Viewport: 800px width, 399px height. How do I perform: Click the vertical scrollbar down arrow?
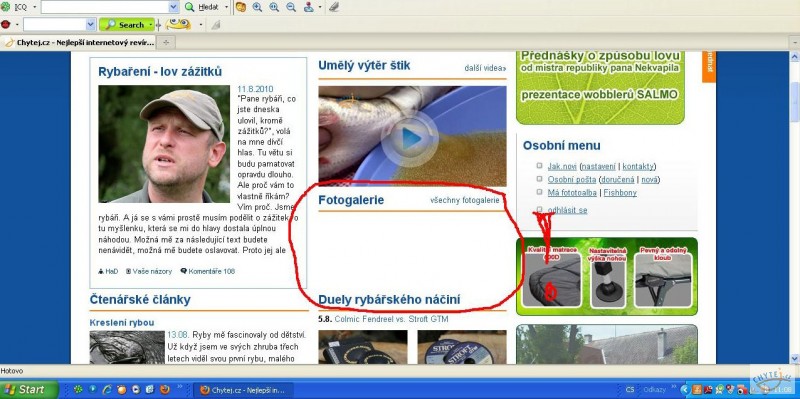tap(794, 359)
